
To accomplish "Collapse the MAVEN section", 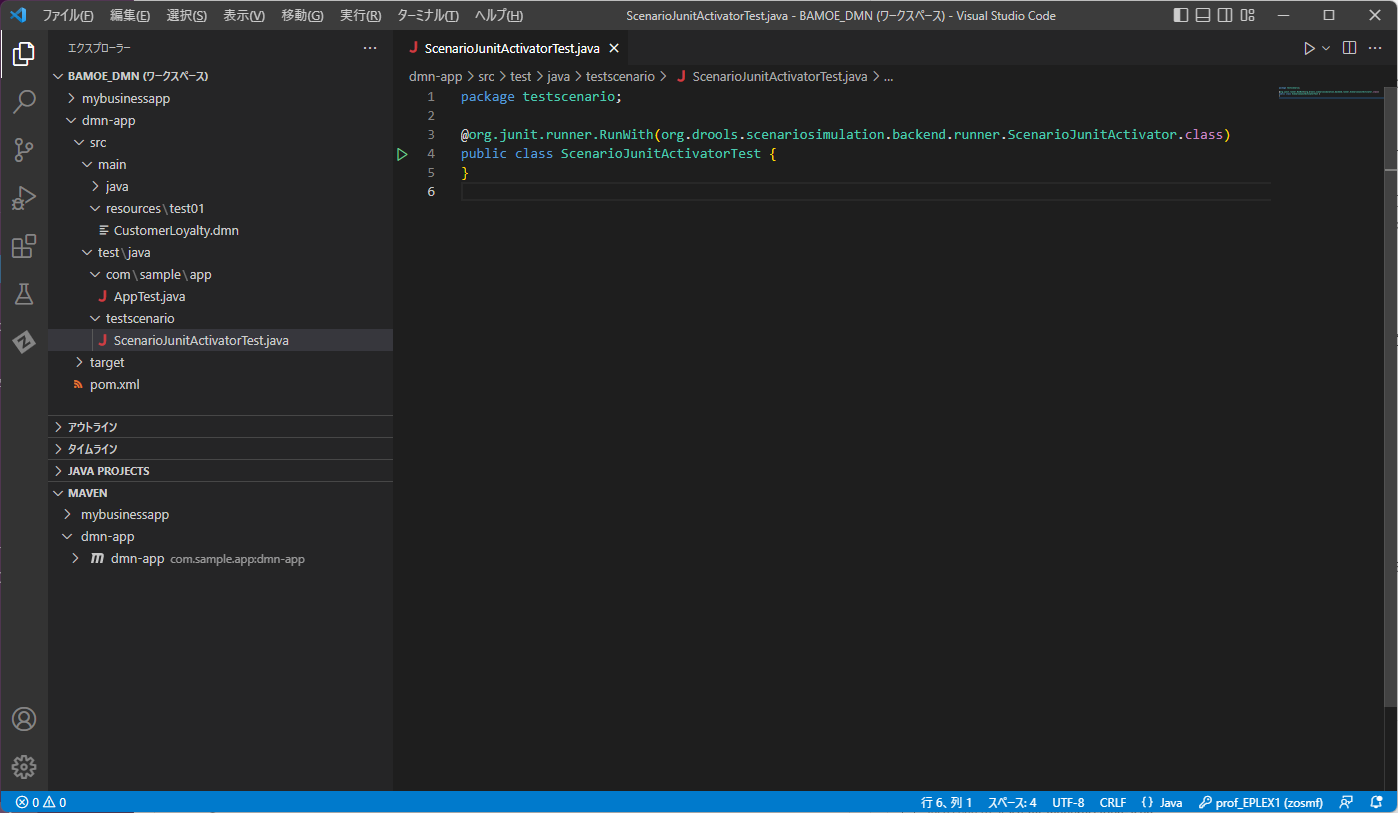I will pyautogui.click(x=220, y=493).
